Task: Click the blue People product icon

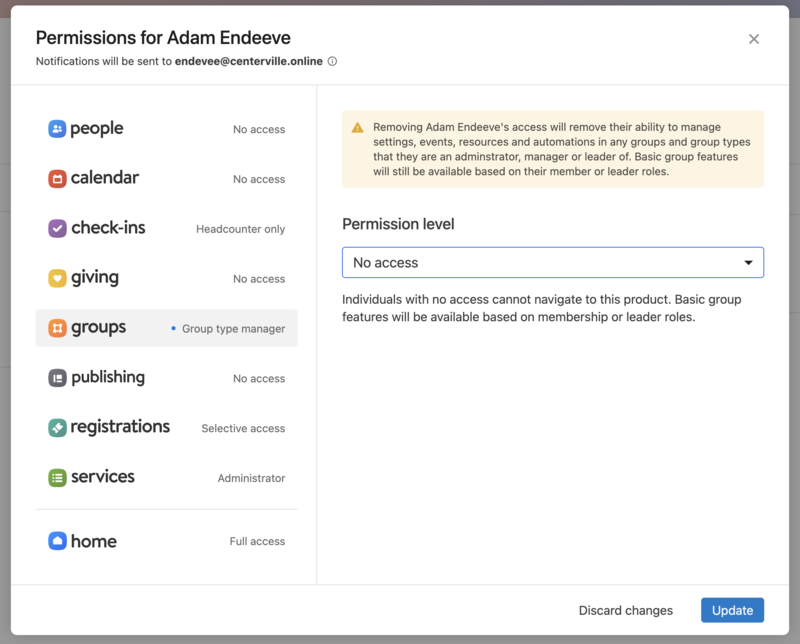Action: [x=57, y=129]
